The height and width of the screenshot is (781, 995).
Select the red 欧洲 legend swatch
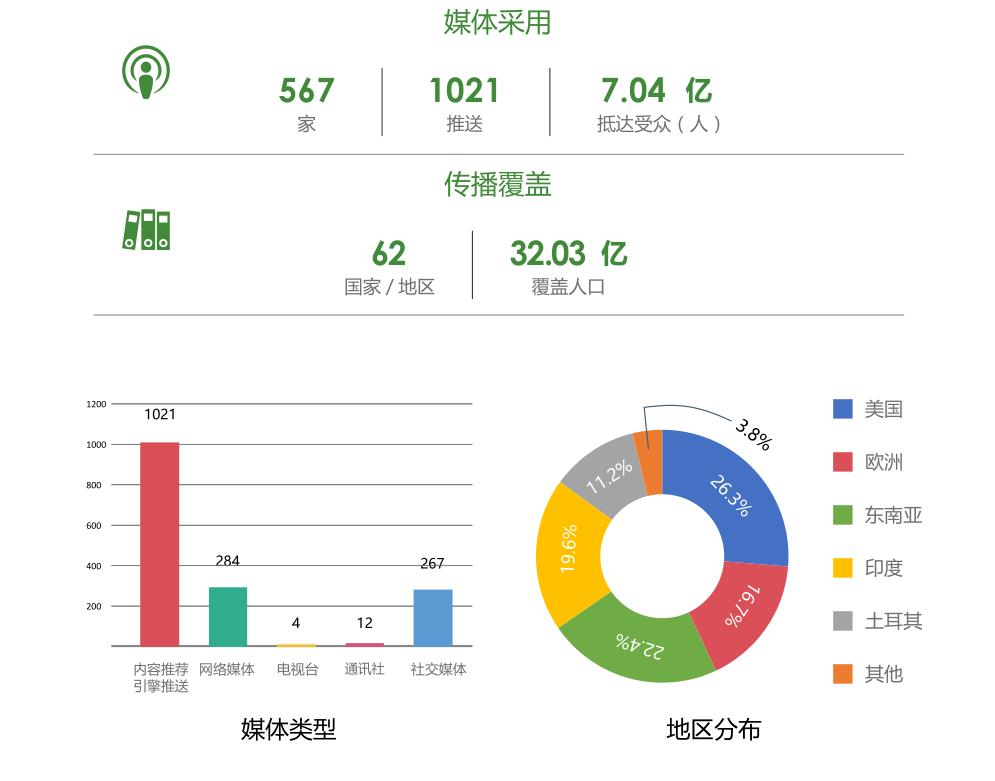[842, 462]
